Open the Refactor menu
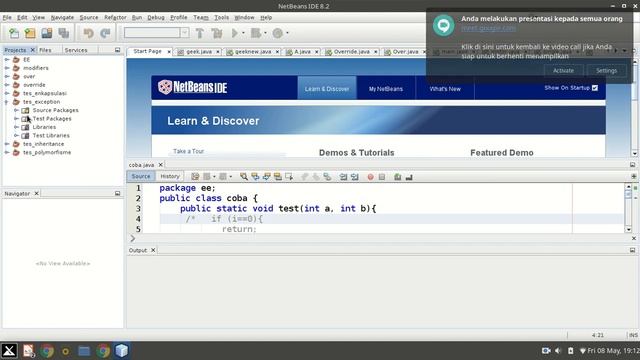 click(x=115, y=18)
